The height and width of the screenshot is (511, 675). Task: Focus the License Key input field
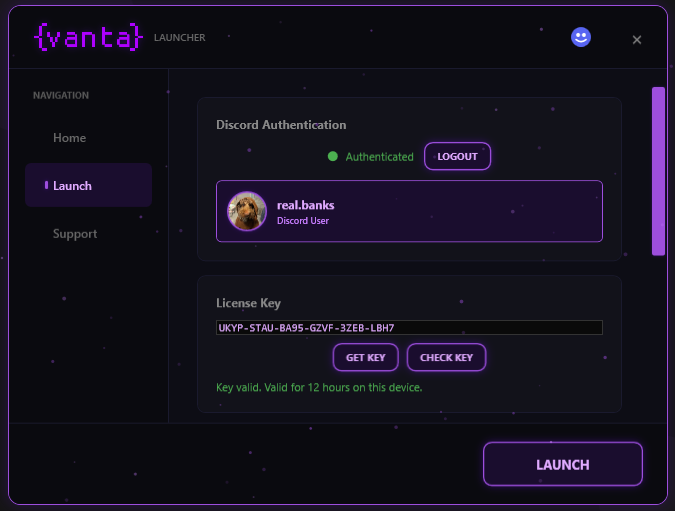(x=409, y=327)
